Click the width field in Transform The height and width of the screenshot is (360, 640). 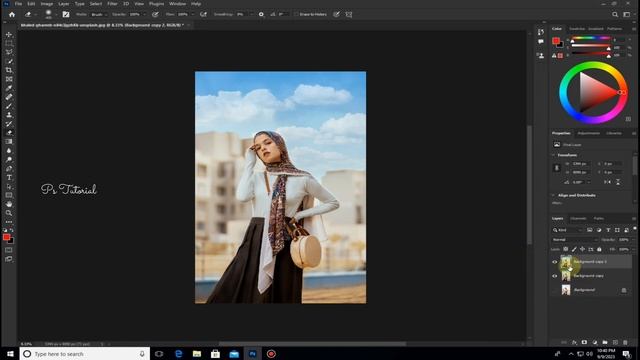(x=580, y=164)
